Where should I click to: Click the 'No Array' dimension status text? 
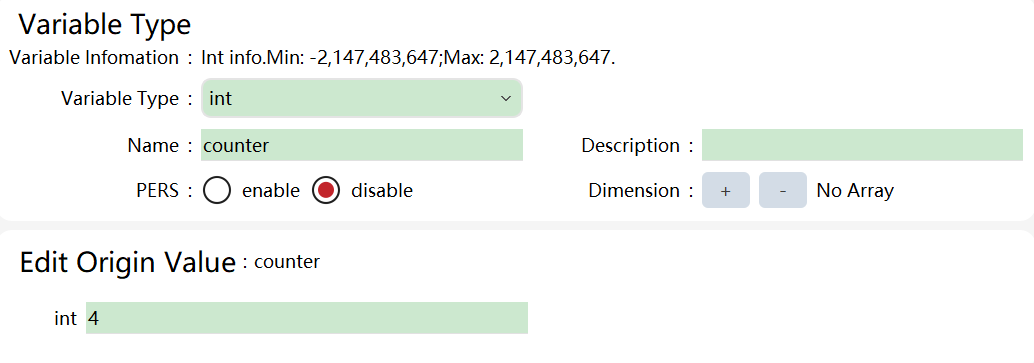click(855, 191)
